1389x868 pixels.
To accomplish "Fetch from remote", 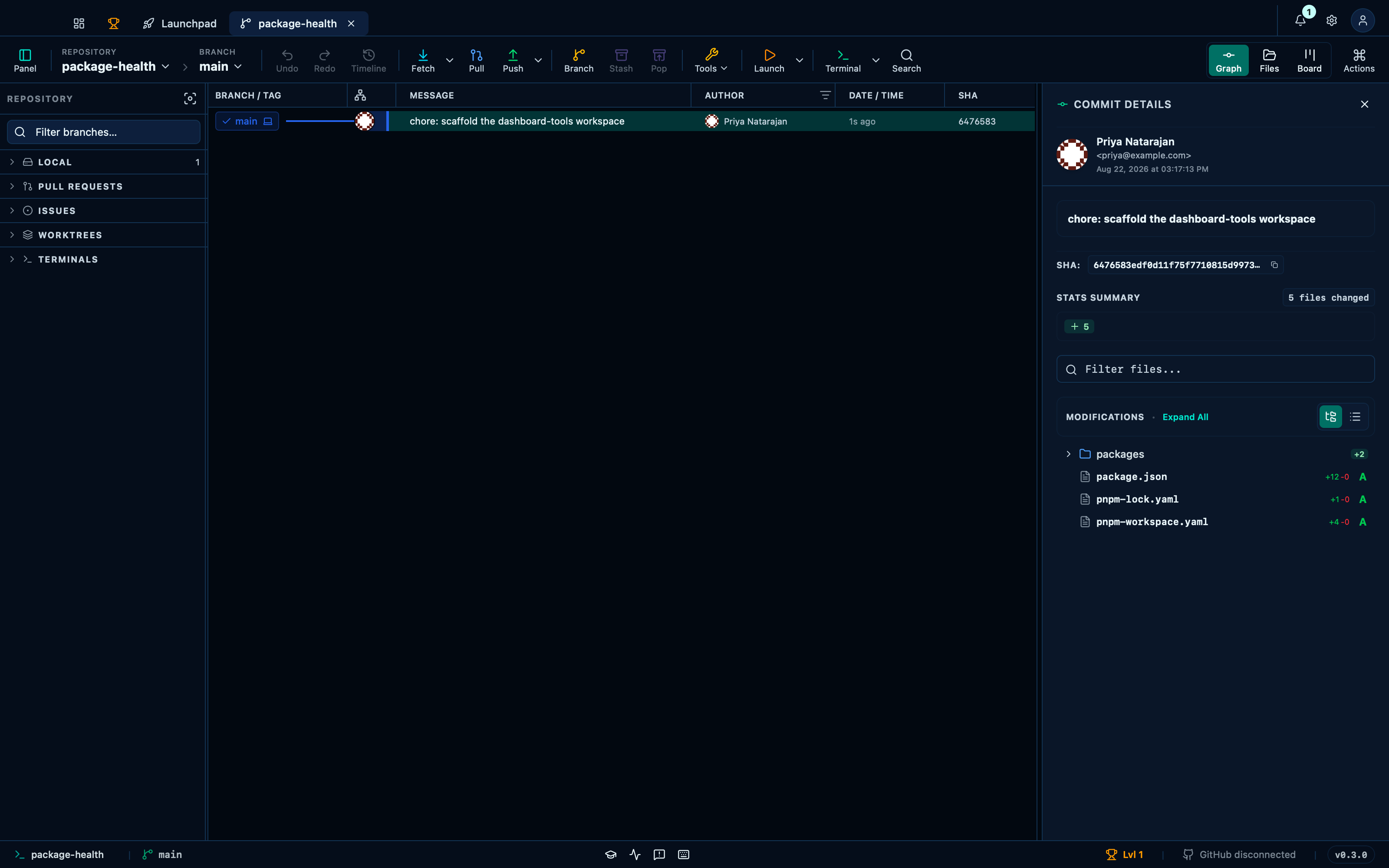I will tap(423, 60).
